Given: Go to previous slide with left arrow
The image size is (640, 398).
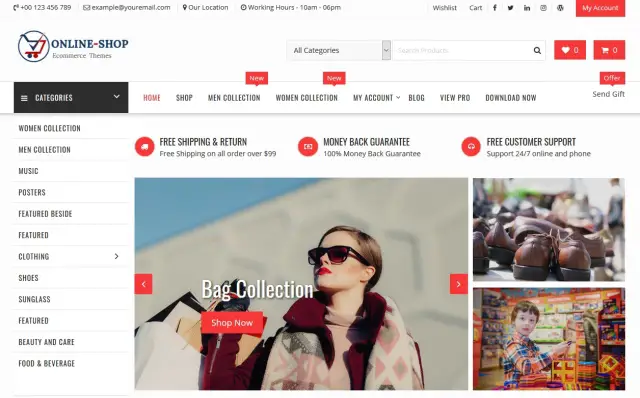Looking at the screenshot, I should click(x=143, y=284).
